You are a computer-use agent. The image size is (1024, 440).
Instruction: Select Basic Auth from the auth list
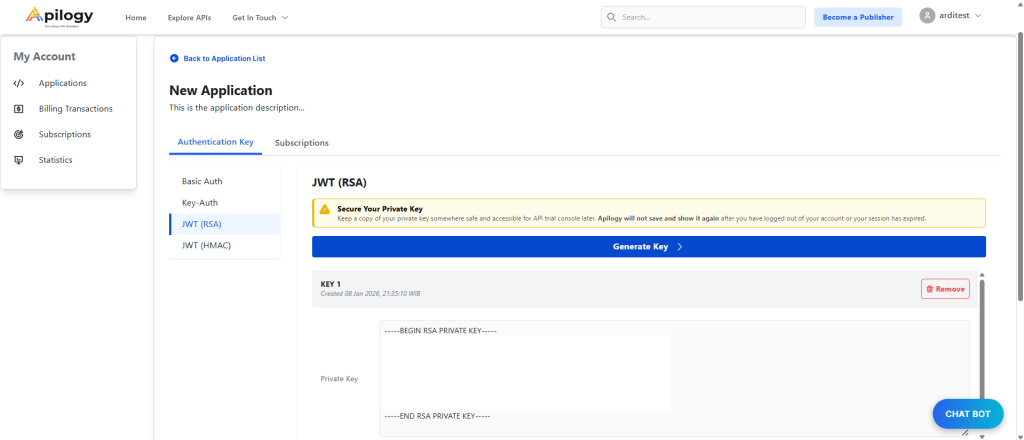tap(202, 181)
